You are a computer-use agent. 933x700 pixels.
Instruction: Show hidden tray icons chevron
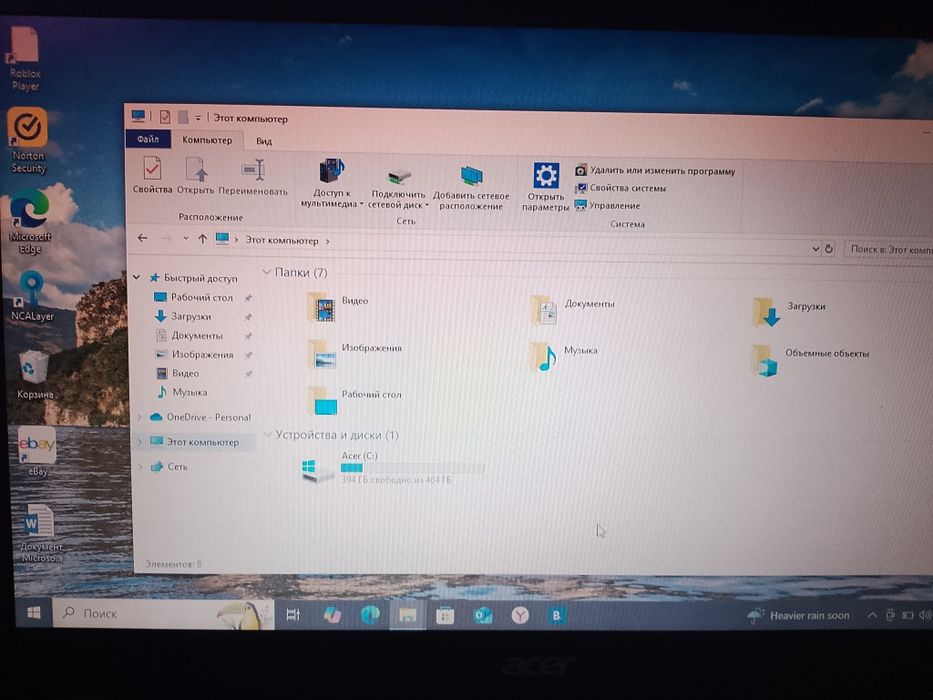pos(872,615)
